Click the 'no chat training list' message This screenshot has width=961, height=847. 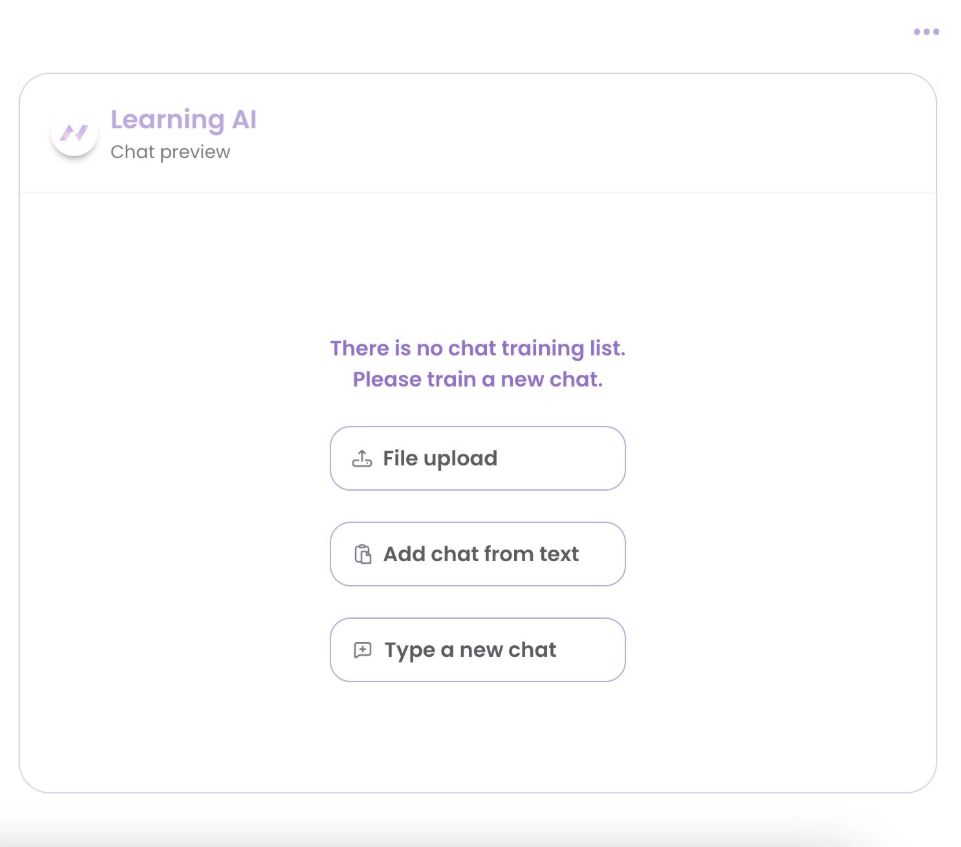(477, 348)
